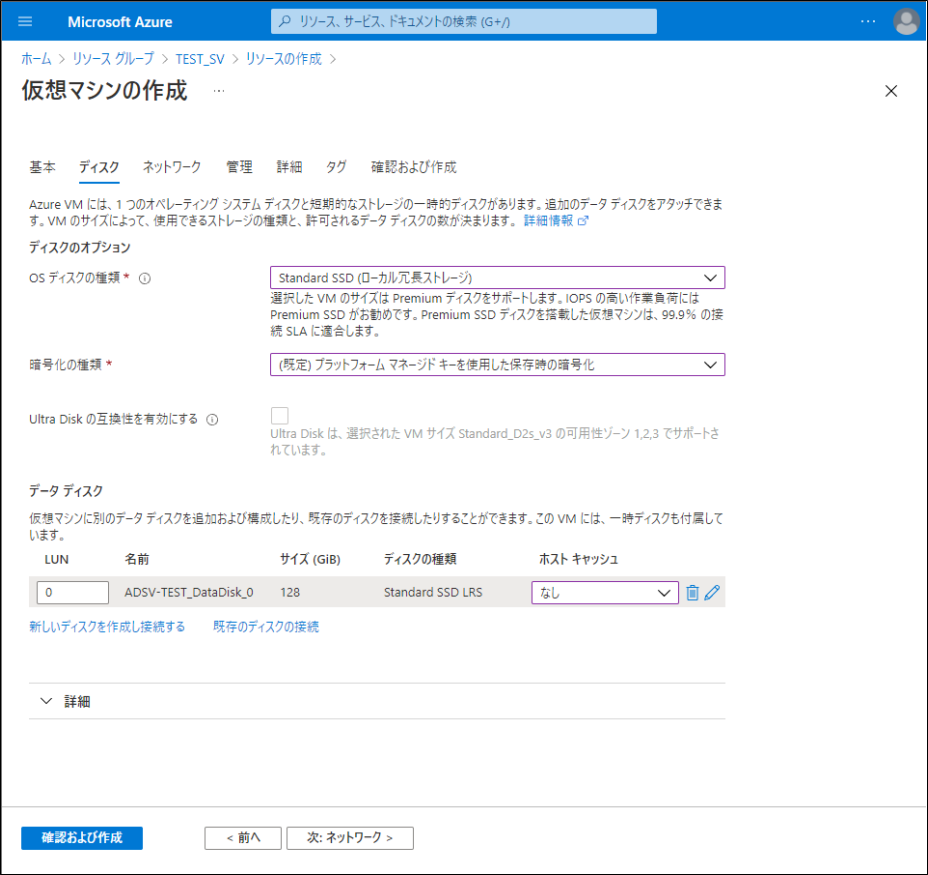The width and height of the screenshot is (928, 875).
Task: Close the 仮想マシンの作成 blade
Action: (891, 91)
